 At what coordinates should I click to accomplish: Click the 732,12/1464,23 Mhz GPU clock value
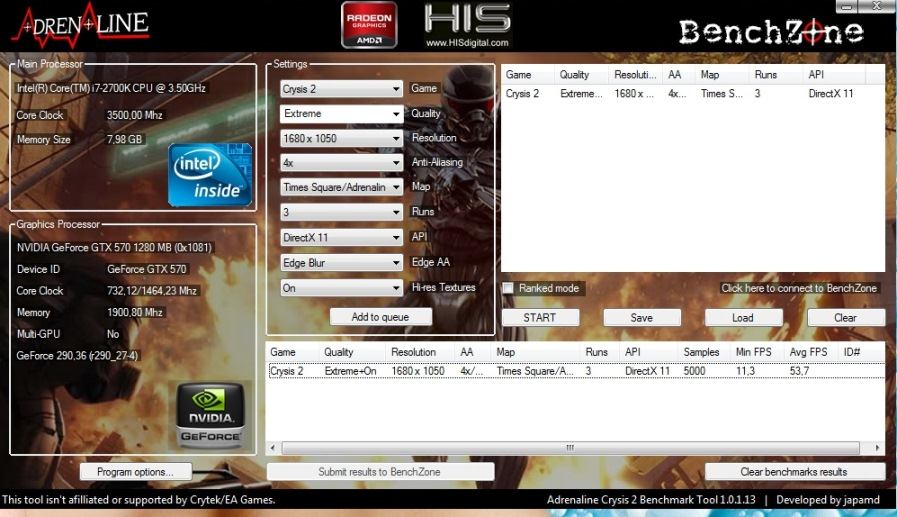[x=152, y=291]
